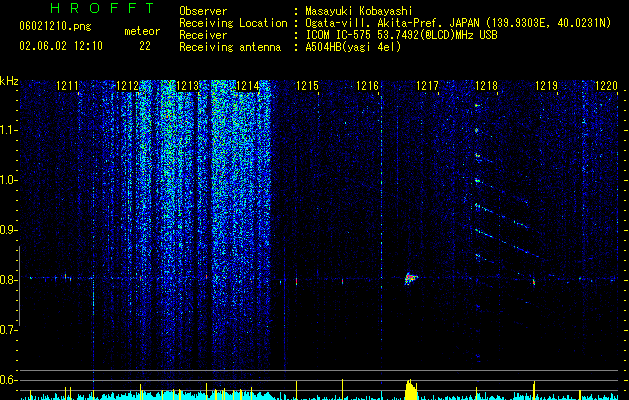The height and width of the screenshot is (400, 629).
Task: Click the 1219 time axis marker
Action: click(547, 85)
